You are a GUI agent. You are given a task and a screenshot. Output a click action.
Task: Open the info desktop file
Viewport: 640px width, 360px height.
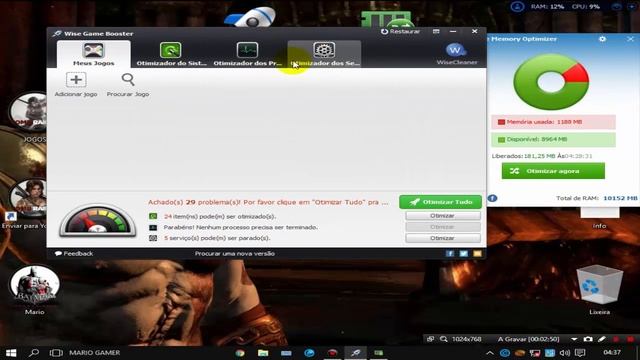pos(600,218)
